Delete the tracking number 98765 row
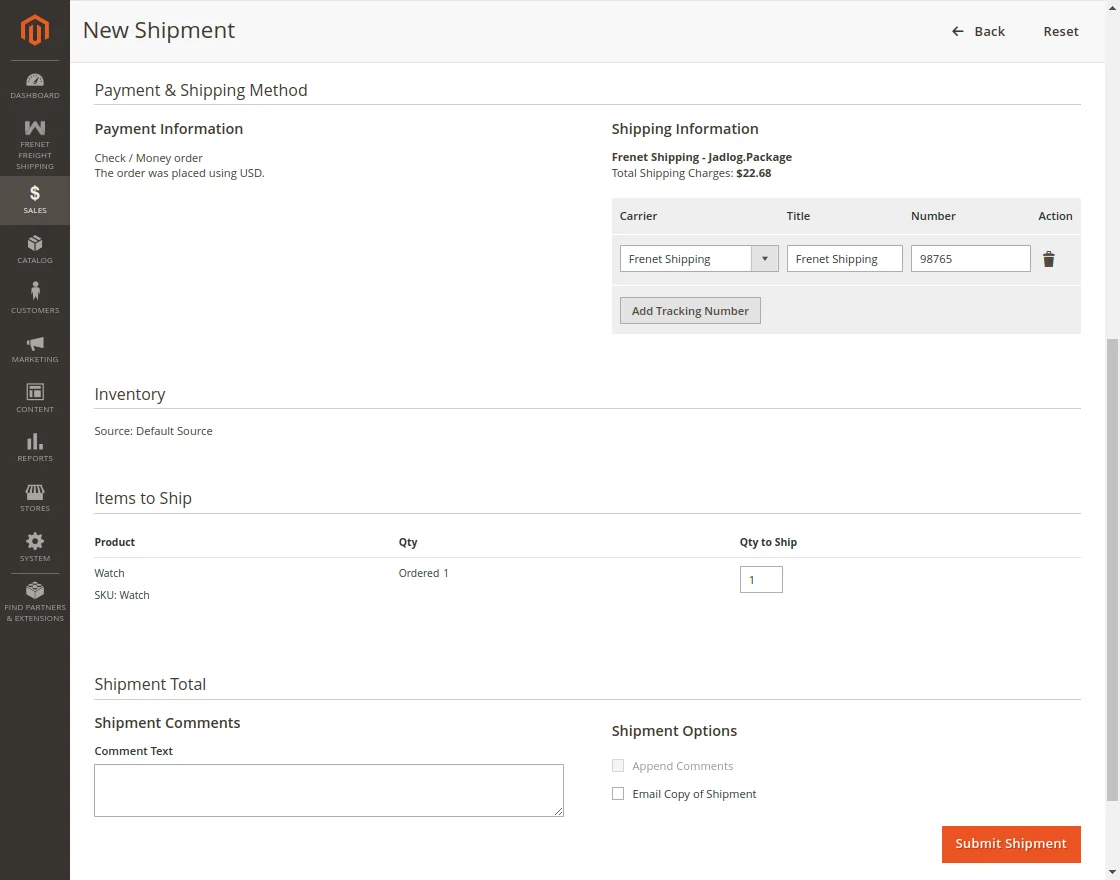 (x=1048, y=258)
